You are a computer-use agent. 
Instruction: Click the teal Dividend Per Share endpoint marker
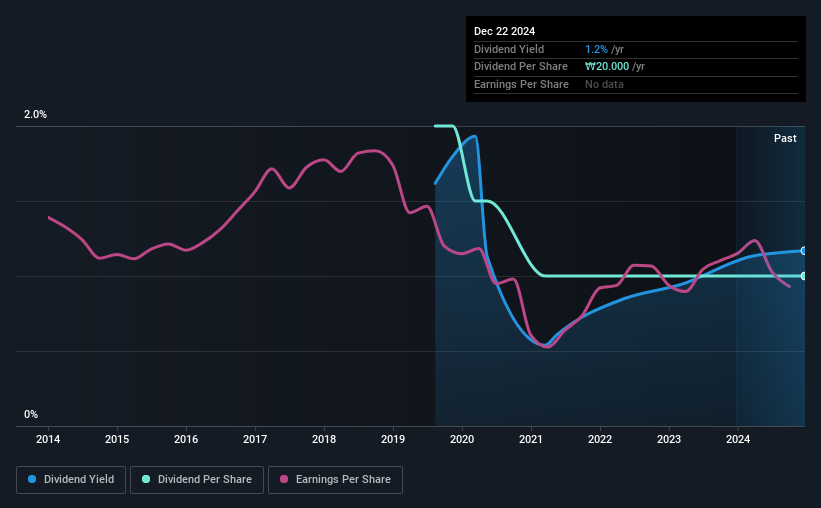pyautogui.click(x=803, y=276)
